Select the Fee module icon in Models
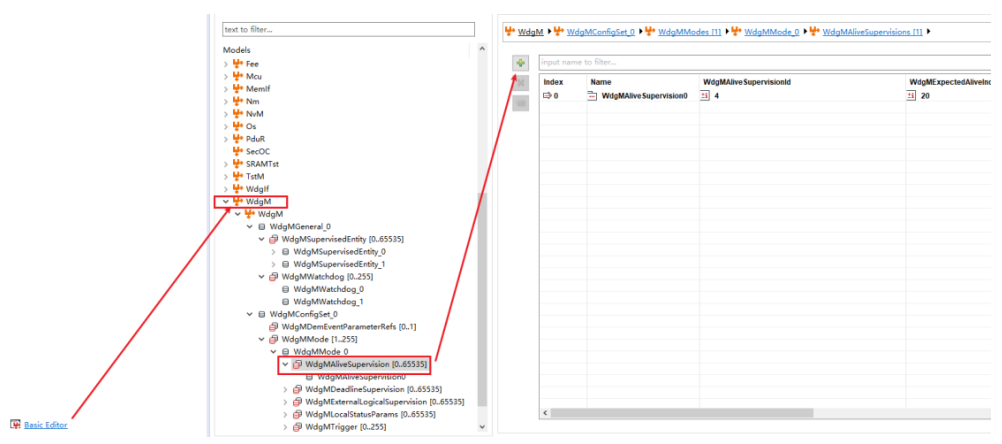The width and height of the screenshot is (1002, 444). (x=238, y=63)
